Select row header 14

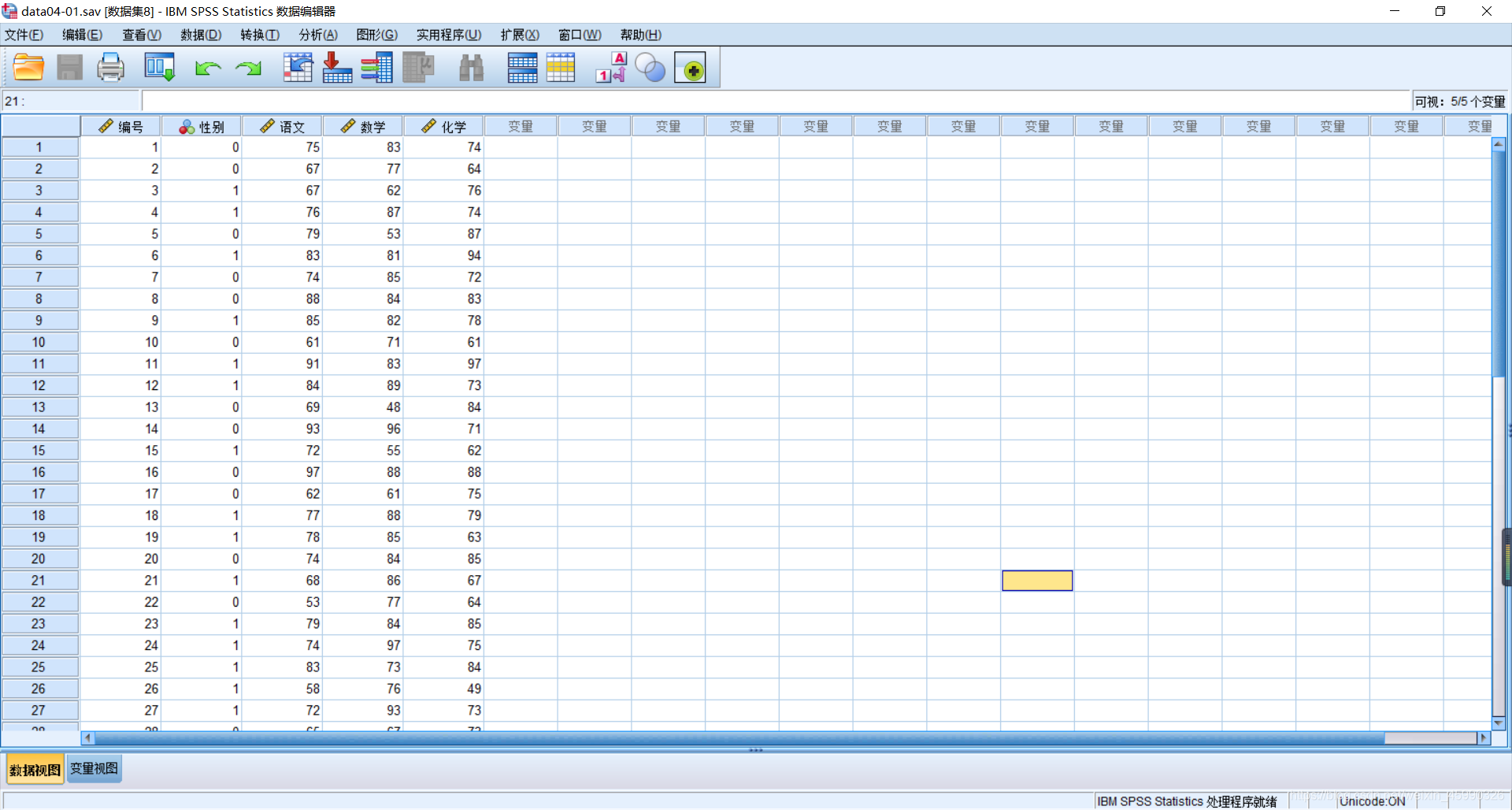pos(39,429)
